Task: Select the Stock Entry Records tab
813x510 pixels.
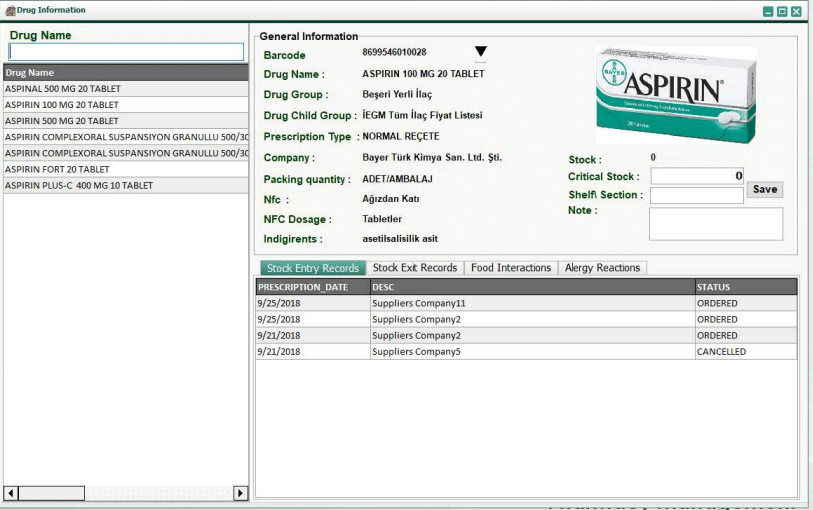Action: coord(312,268)
